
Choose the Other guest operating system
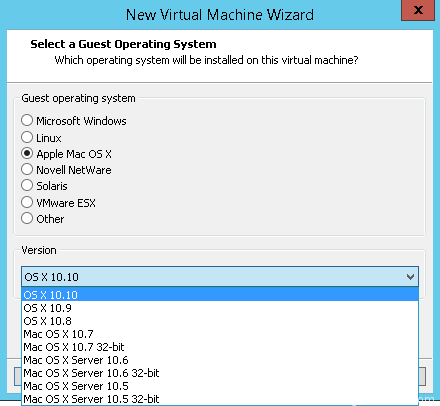click(27, 218)
